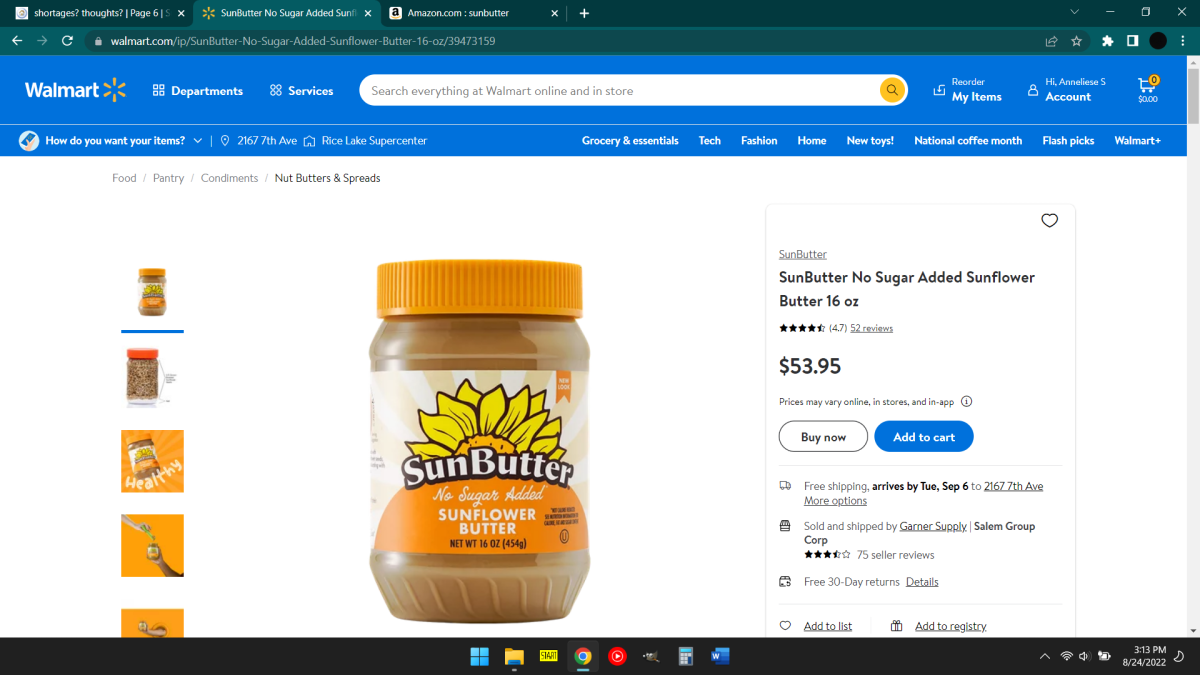Click the orange search magnifier button
Screen dimensions: 1200x675
click(x=892, y=90)
